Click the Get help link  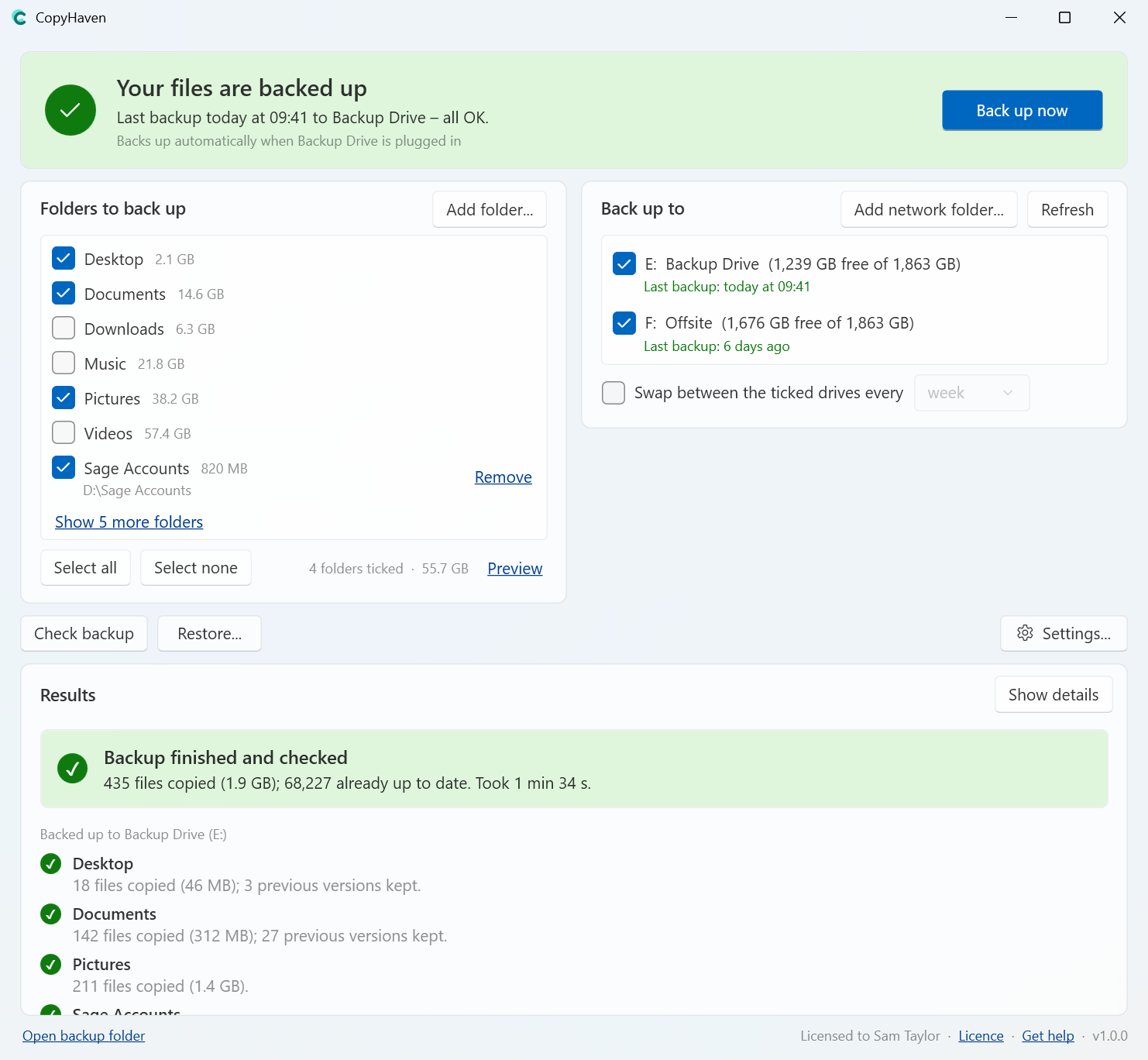1048,1036
